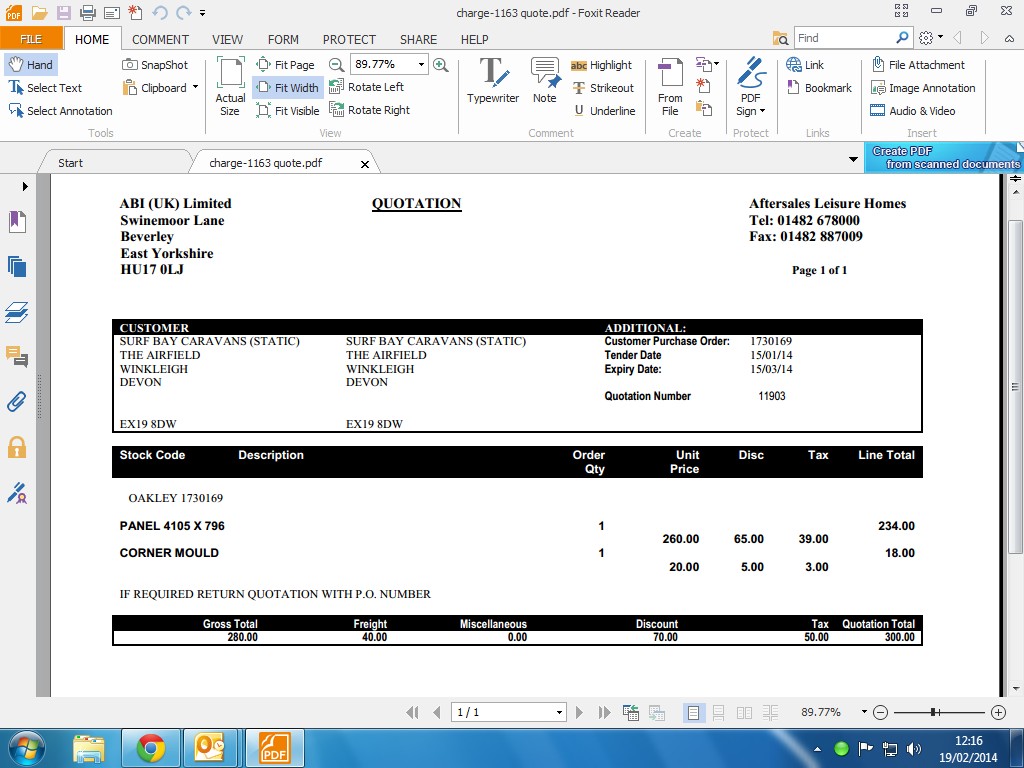1024x768 pixels.
Task: Enable single page view in status bar
Action: click(x=693, y=712)
